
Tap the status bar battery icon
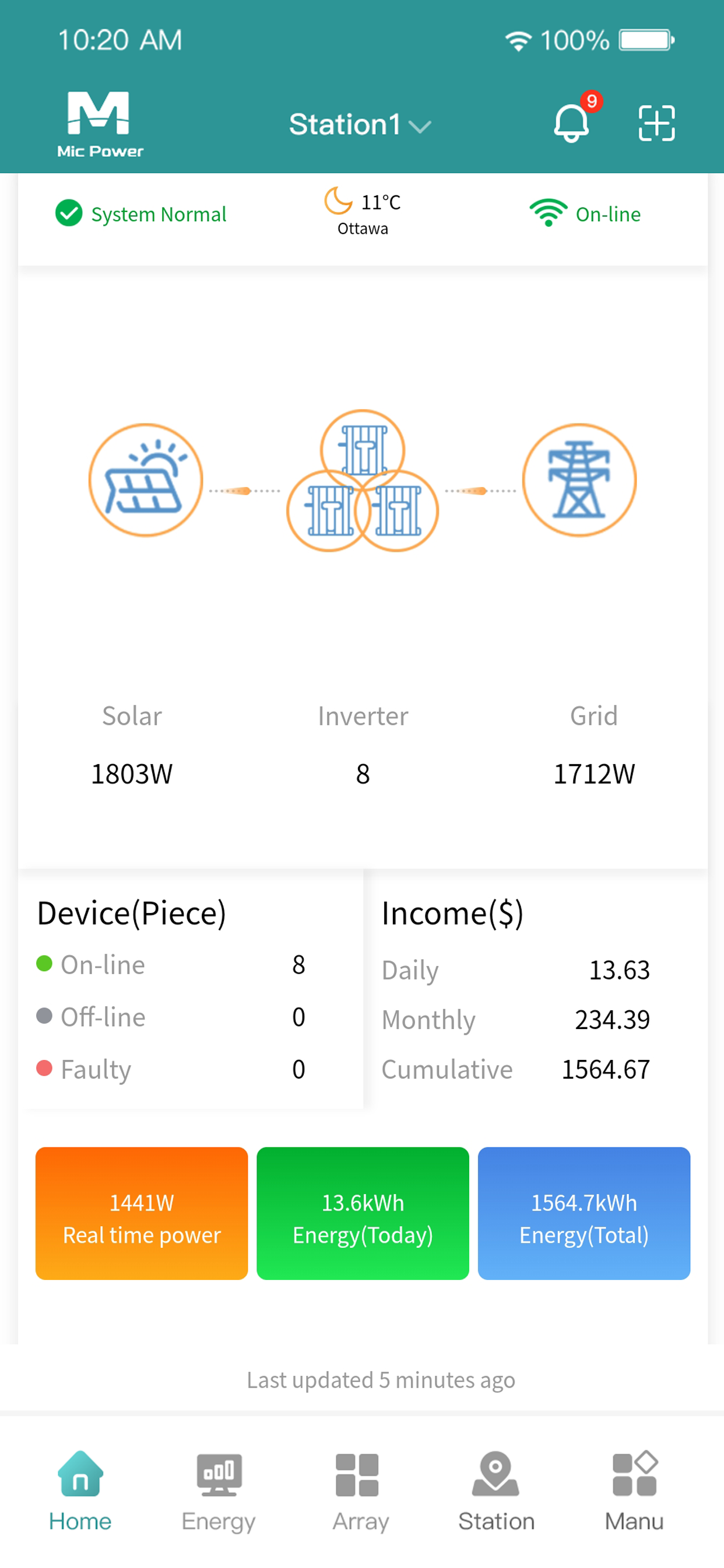click(x=646, y=40)
